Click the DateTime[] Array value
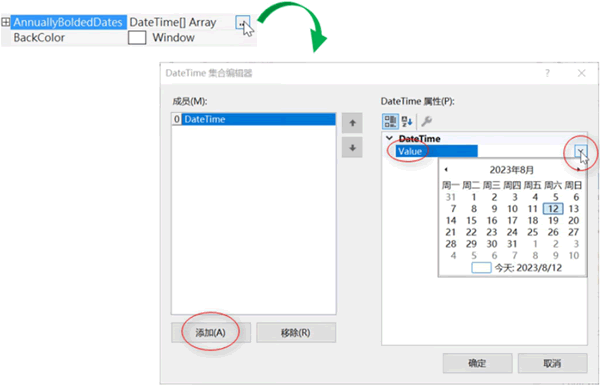Viewport: 600px width, 386px height. coord(173,22)
